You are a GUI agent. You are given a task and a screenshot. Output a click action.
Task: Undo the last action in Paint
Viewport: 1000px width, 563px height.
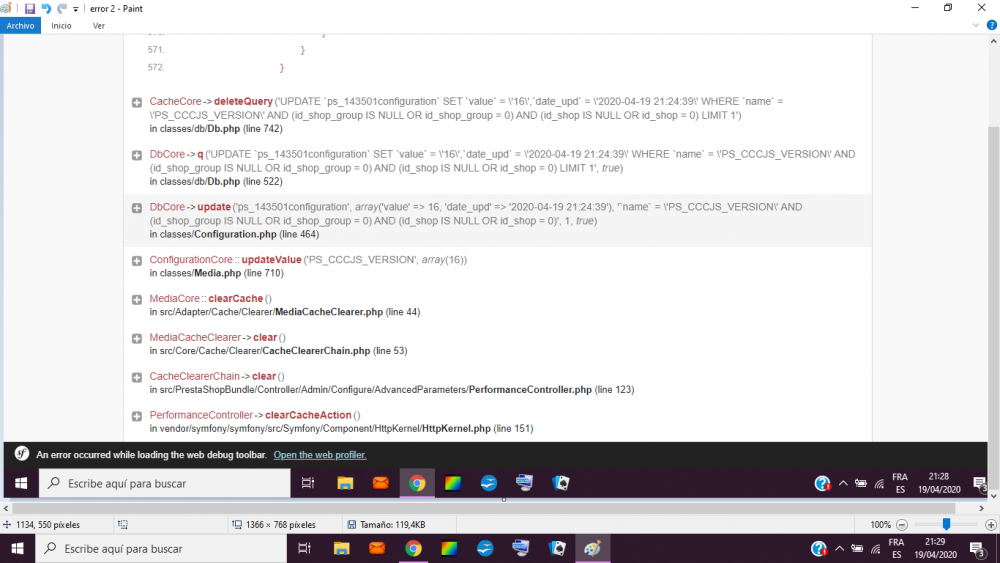point(46,8)
